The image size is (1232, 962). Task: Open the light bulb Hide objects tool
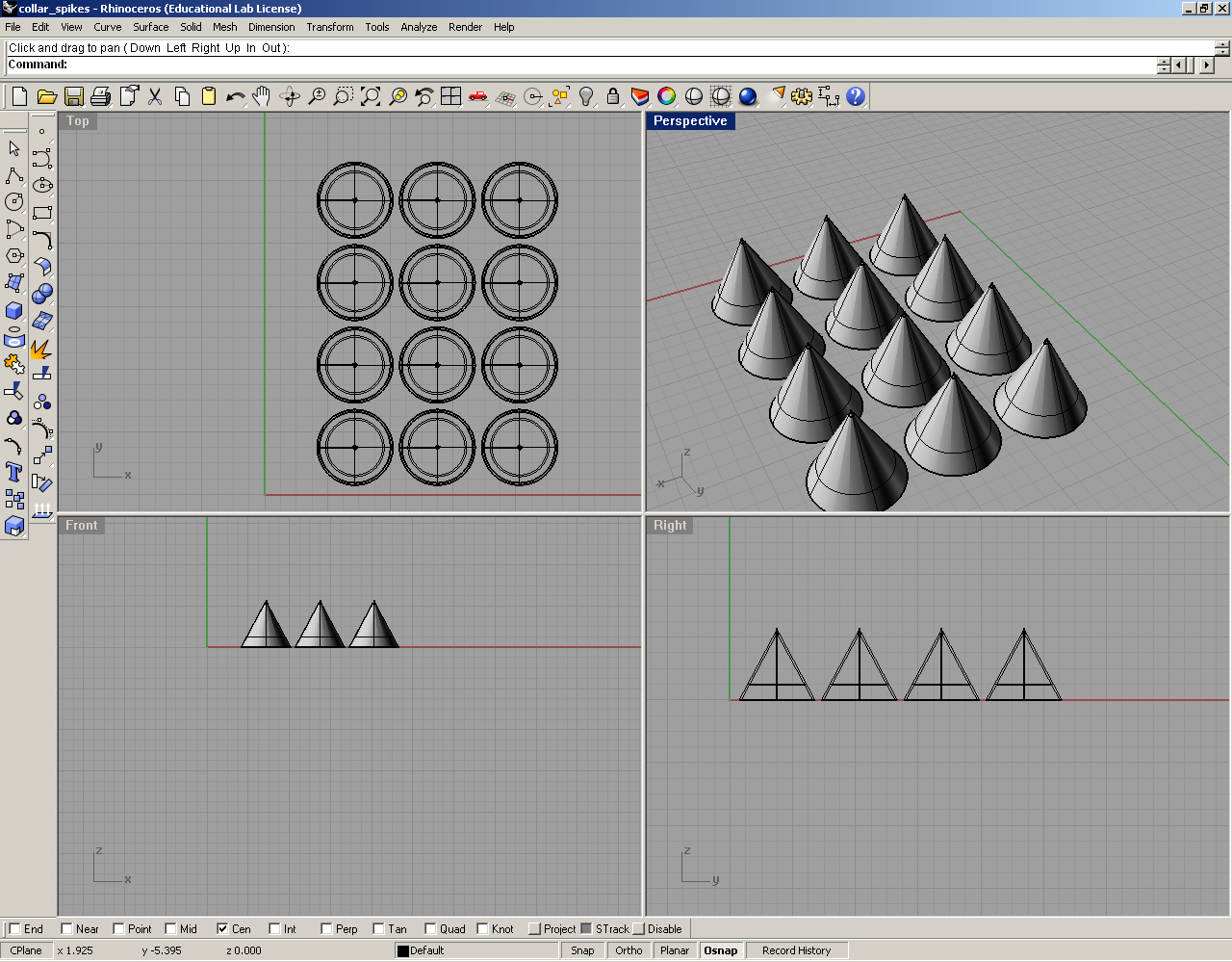pos(586,96)
